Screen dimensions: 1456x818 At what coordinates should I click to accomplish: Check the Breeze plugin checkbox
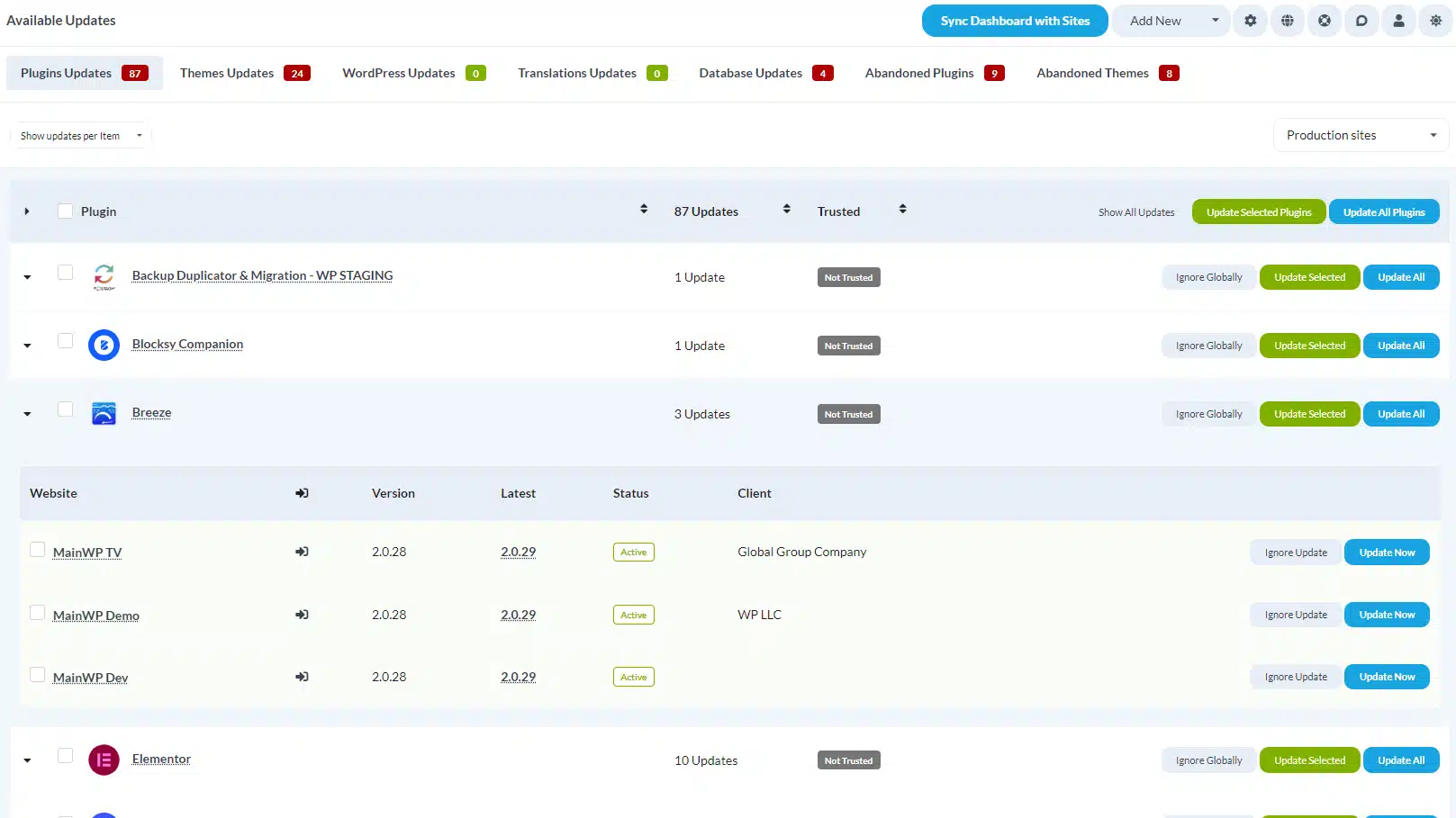click(x=65, y=409)
